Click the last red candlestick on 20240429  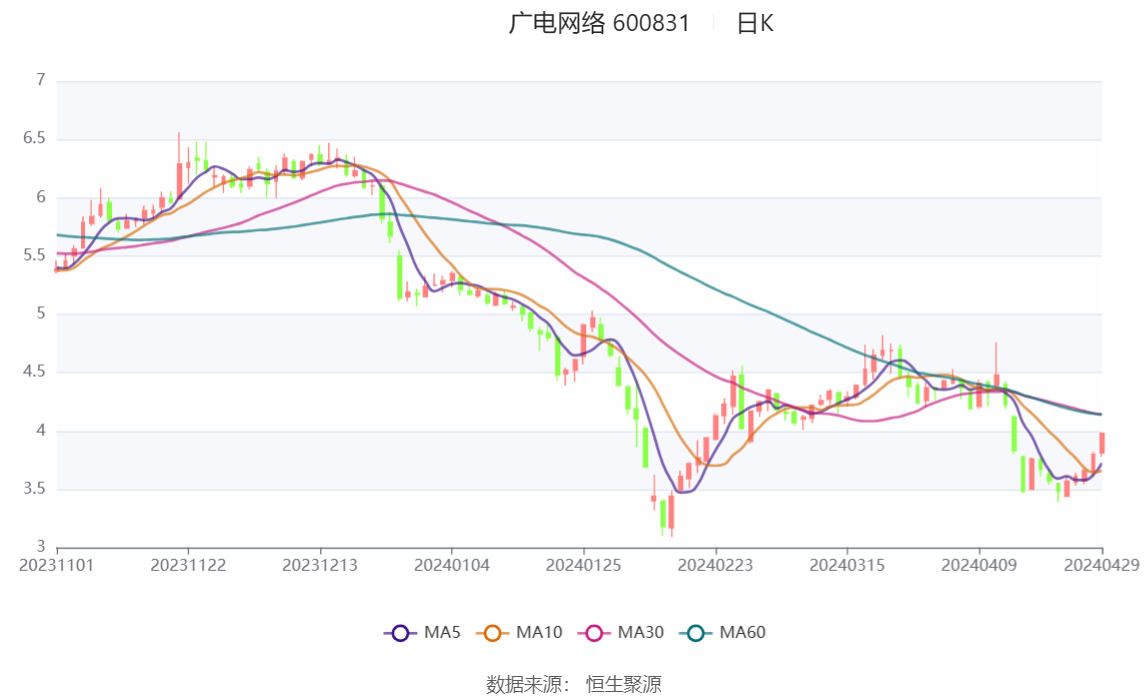click(1102, 443)
